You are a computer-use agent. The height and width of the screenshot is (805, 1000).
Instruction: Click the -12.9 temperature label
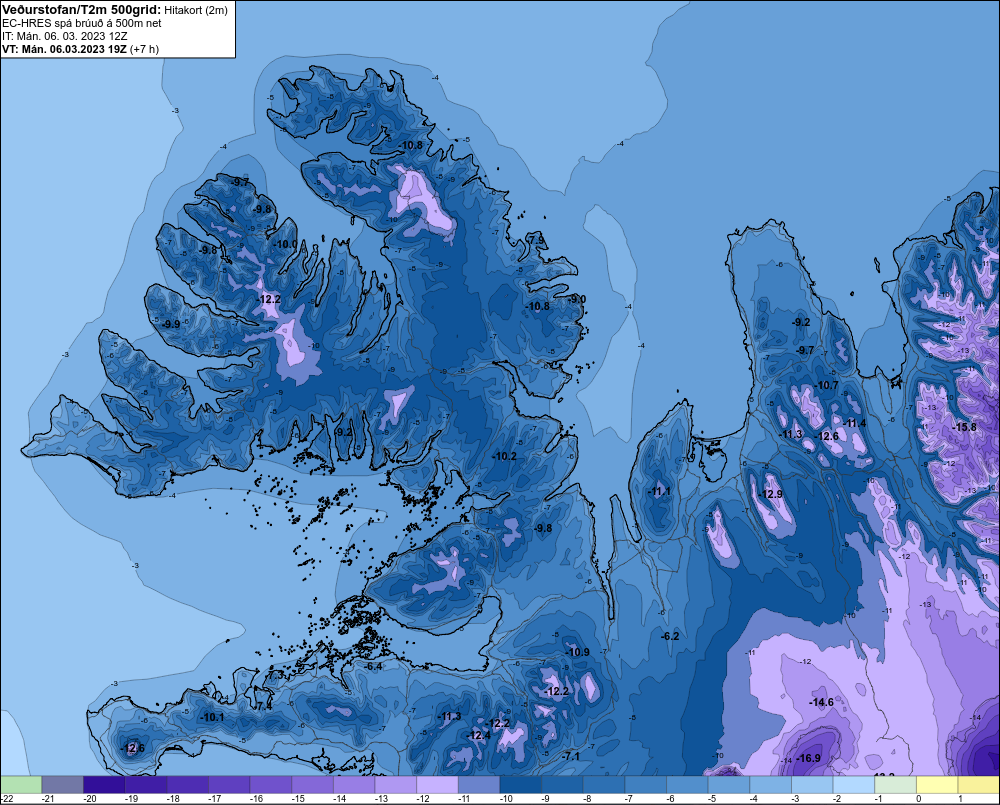tap(771, 494)
